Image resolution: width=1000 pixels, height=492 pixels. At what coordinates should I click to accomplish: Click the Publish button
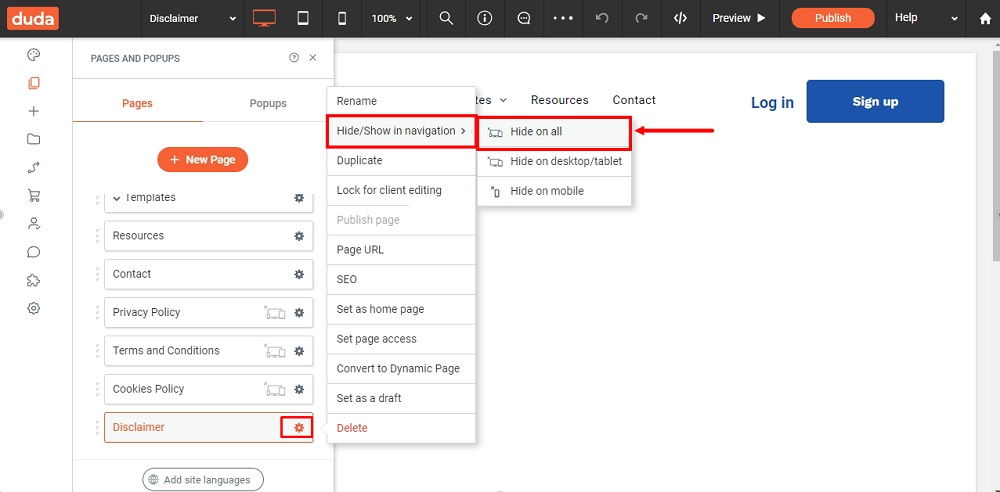tap(833, 18)
